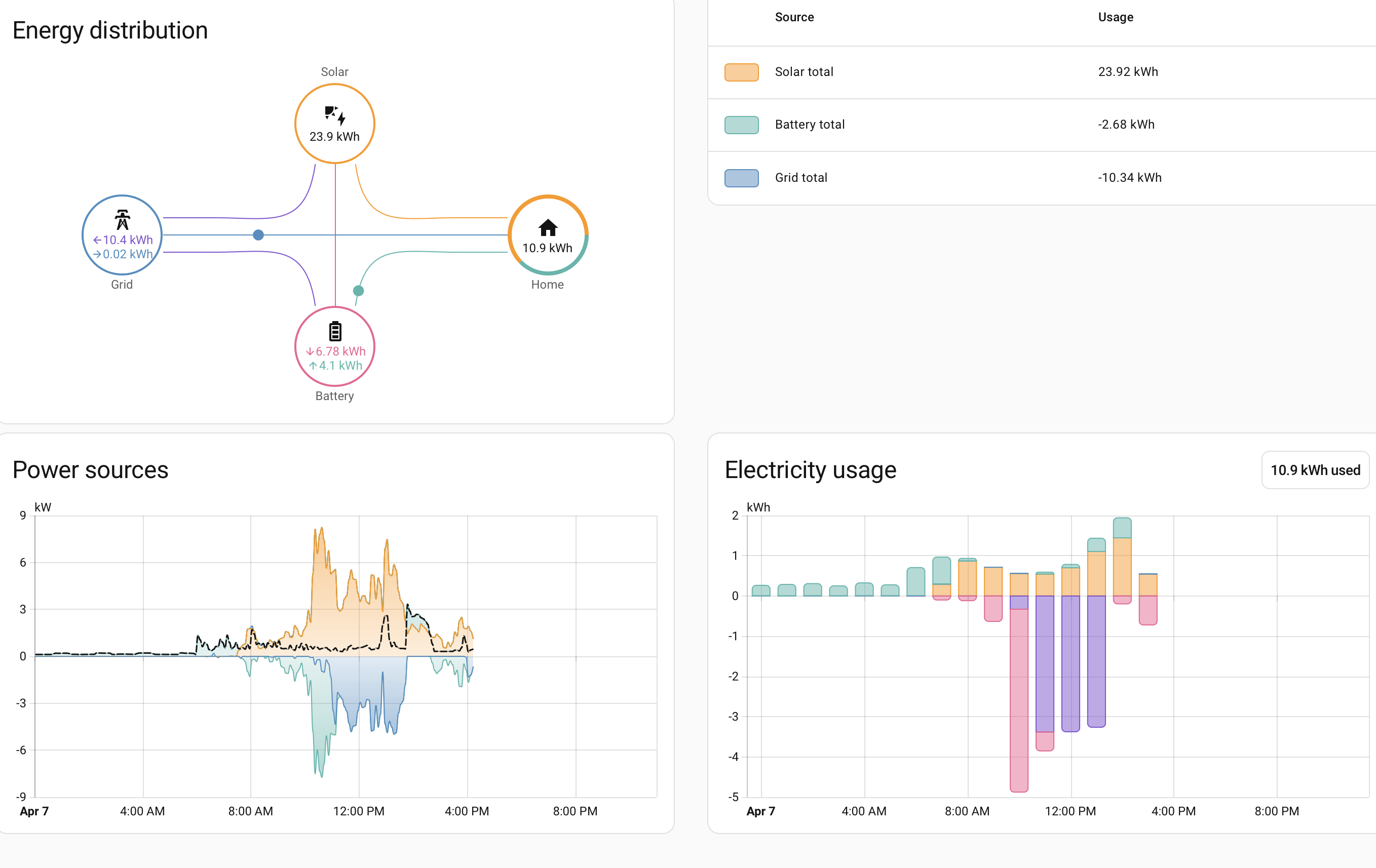Click the blue dot on the grid flow line
This screenshot has height=868, width=1376.
258,234
